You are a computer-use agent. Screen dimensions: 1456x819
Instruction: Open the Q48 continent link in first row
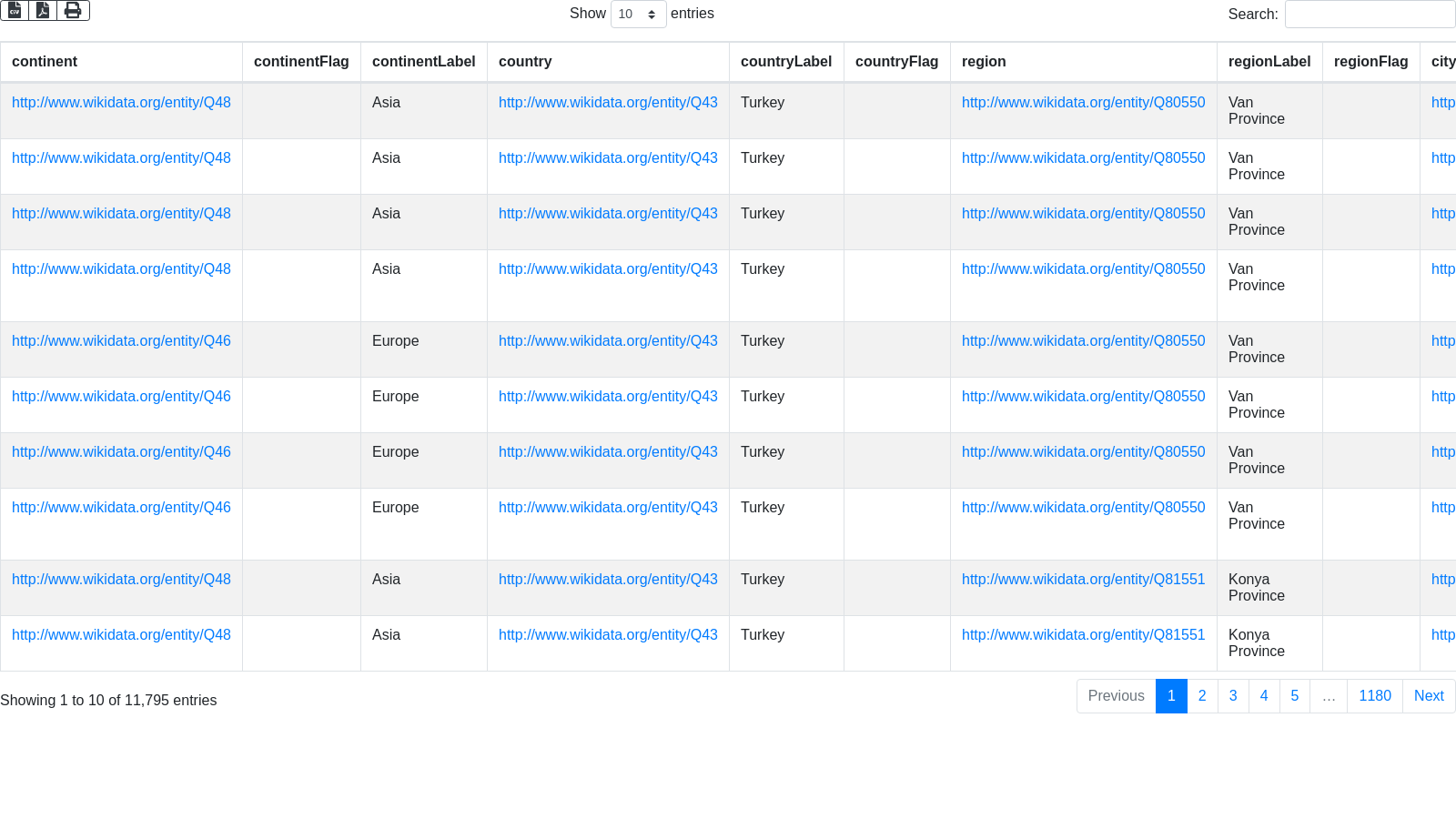(x=121, y=103)
